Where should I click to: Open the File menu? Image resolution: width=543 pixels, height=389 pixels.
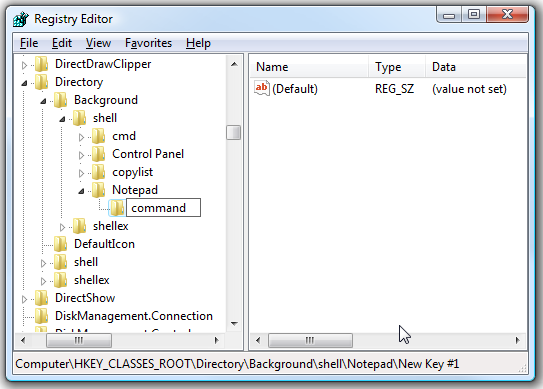[x=29, y=43]
